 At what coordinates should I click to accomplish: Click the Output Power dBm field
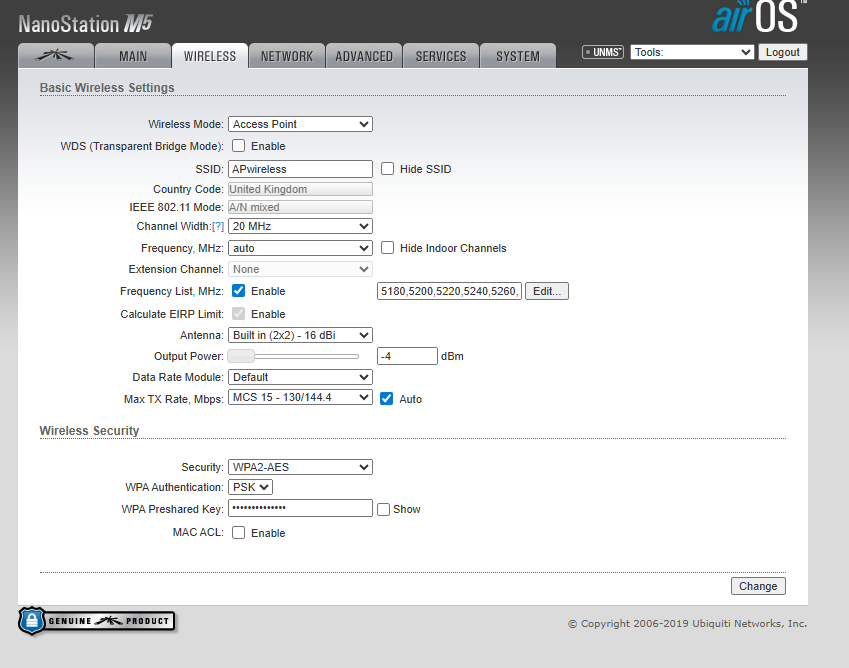(x=407, y=356)
